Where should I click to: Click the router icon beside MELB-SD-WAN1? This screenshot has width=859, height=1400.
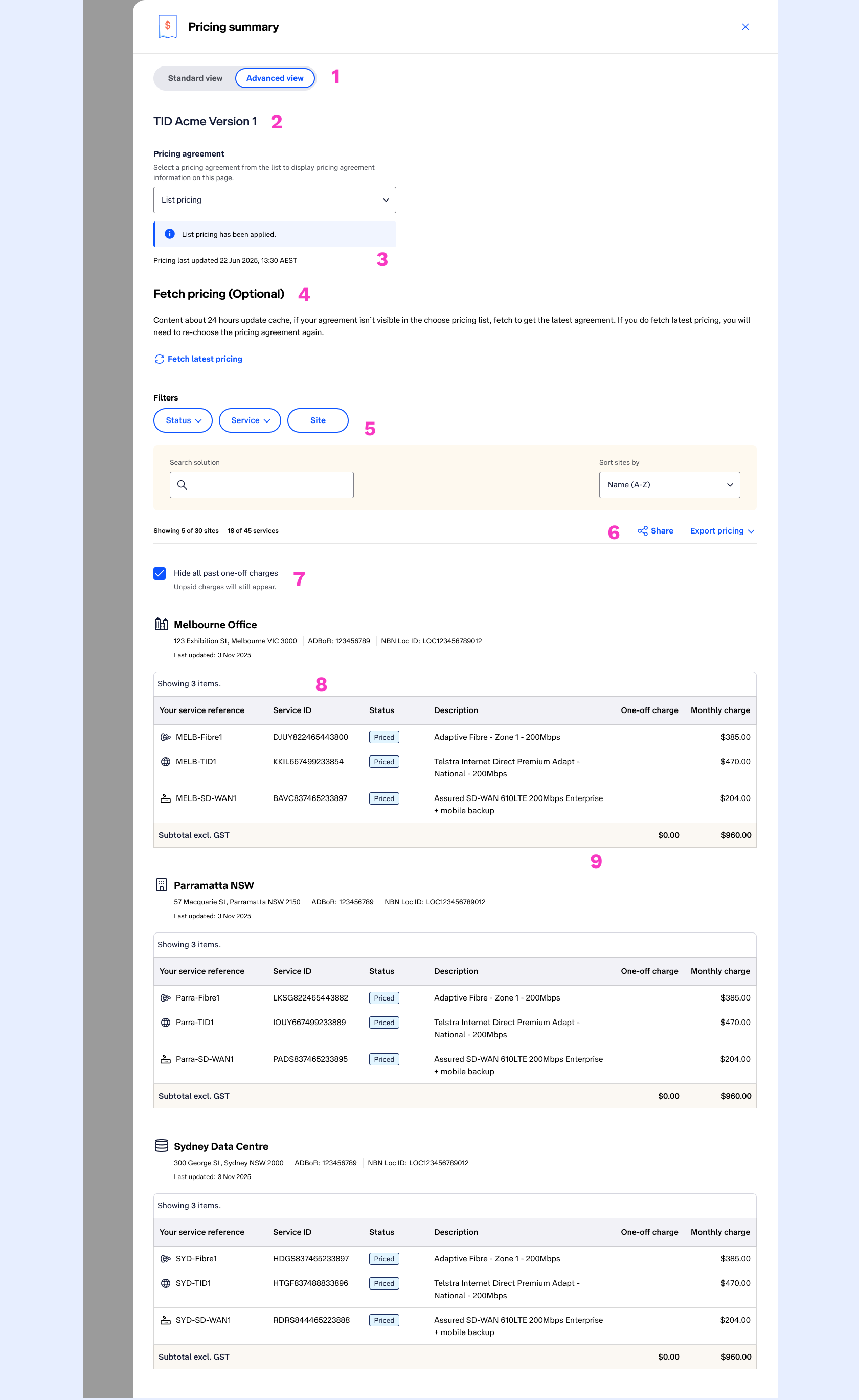point(165,798)
